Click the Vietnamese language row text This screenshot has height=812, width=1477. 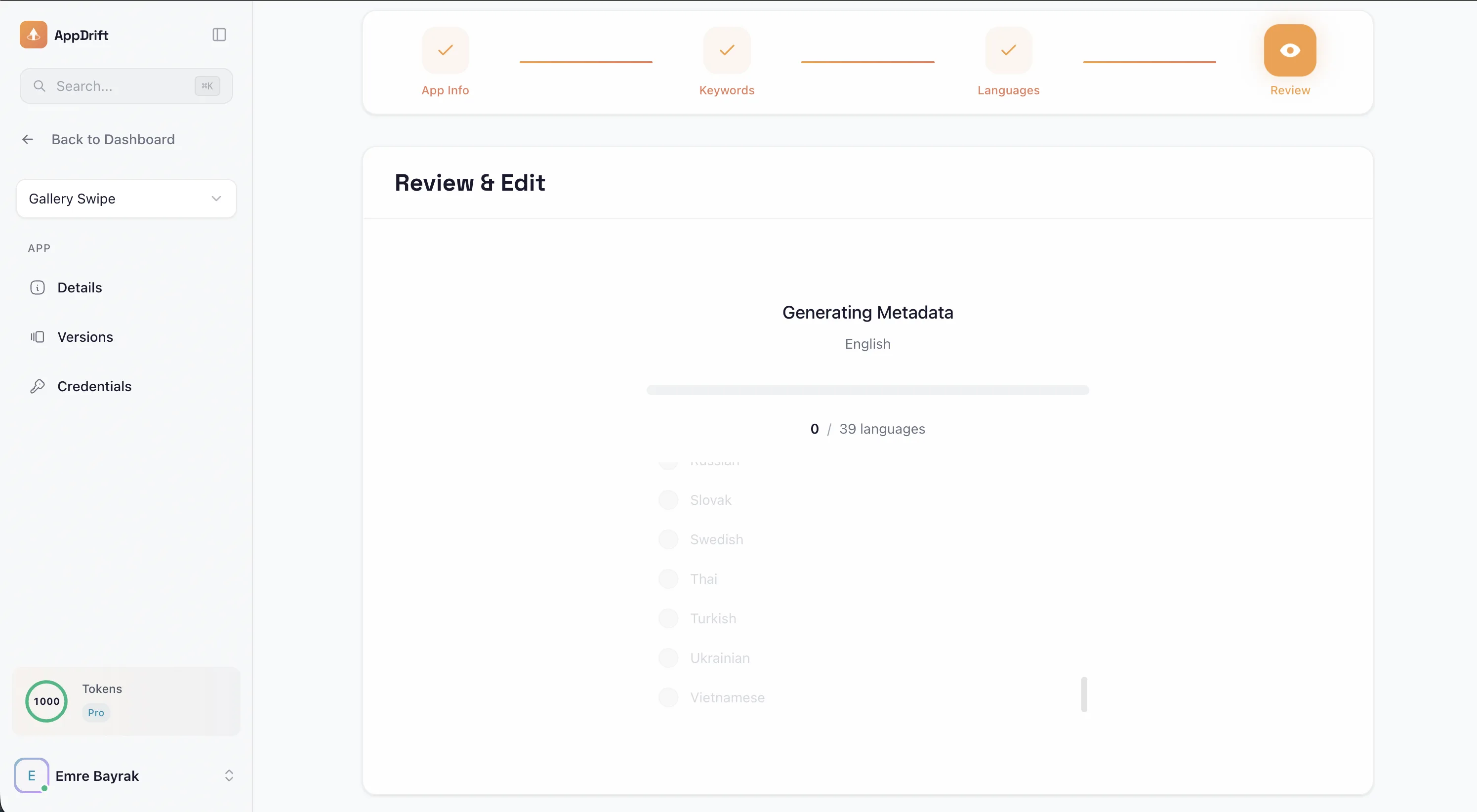pyautogui.click(x=728, y=698)
